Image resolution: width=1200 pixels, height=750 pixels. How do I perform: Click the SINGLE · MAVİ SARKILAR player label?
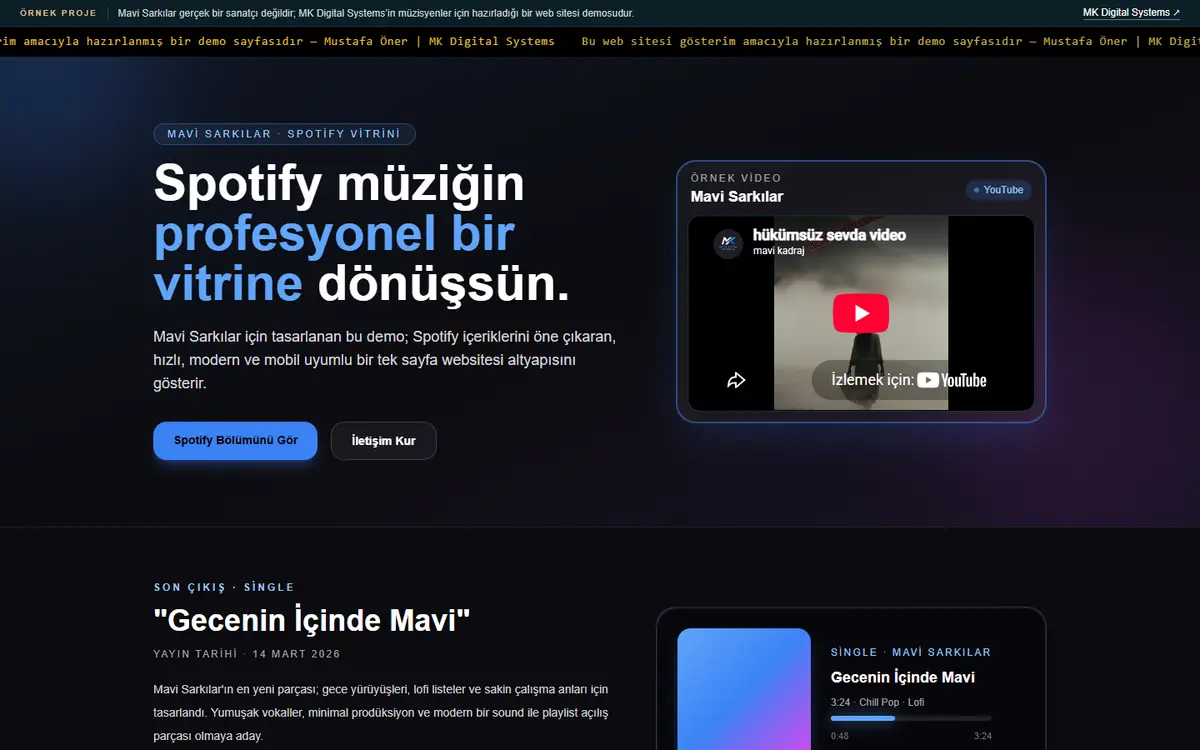pyautogui.click(x=911, y=652)
